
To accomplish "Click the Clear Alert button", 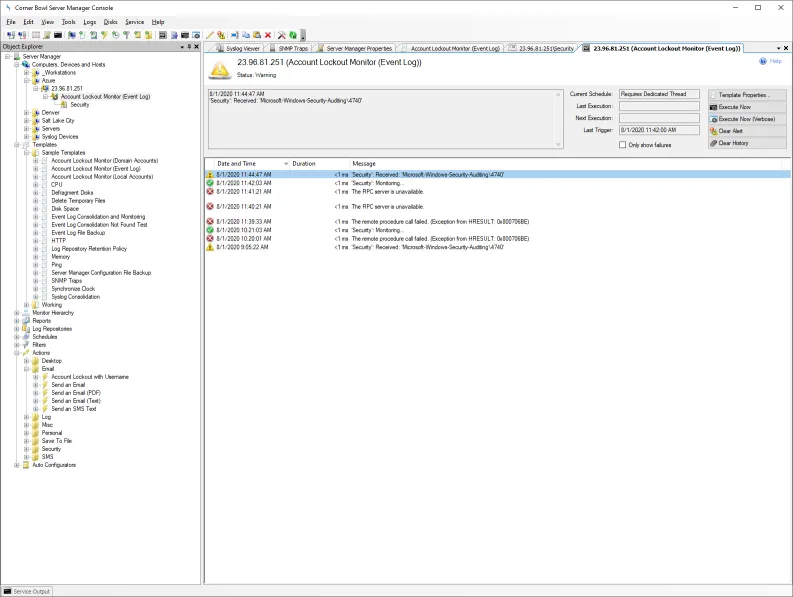I will (x=747, y=131).
